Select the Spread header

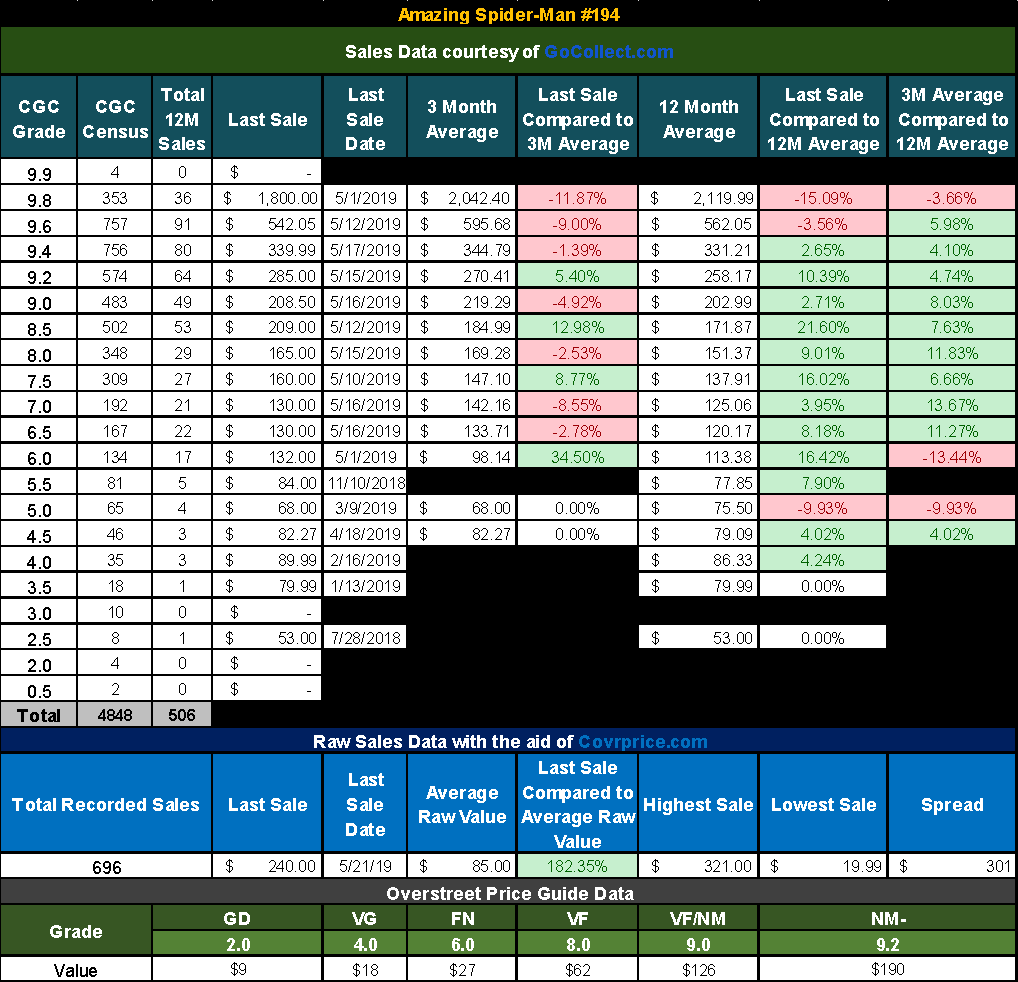tap(952, 804)
